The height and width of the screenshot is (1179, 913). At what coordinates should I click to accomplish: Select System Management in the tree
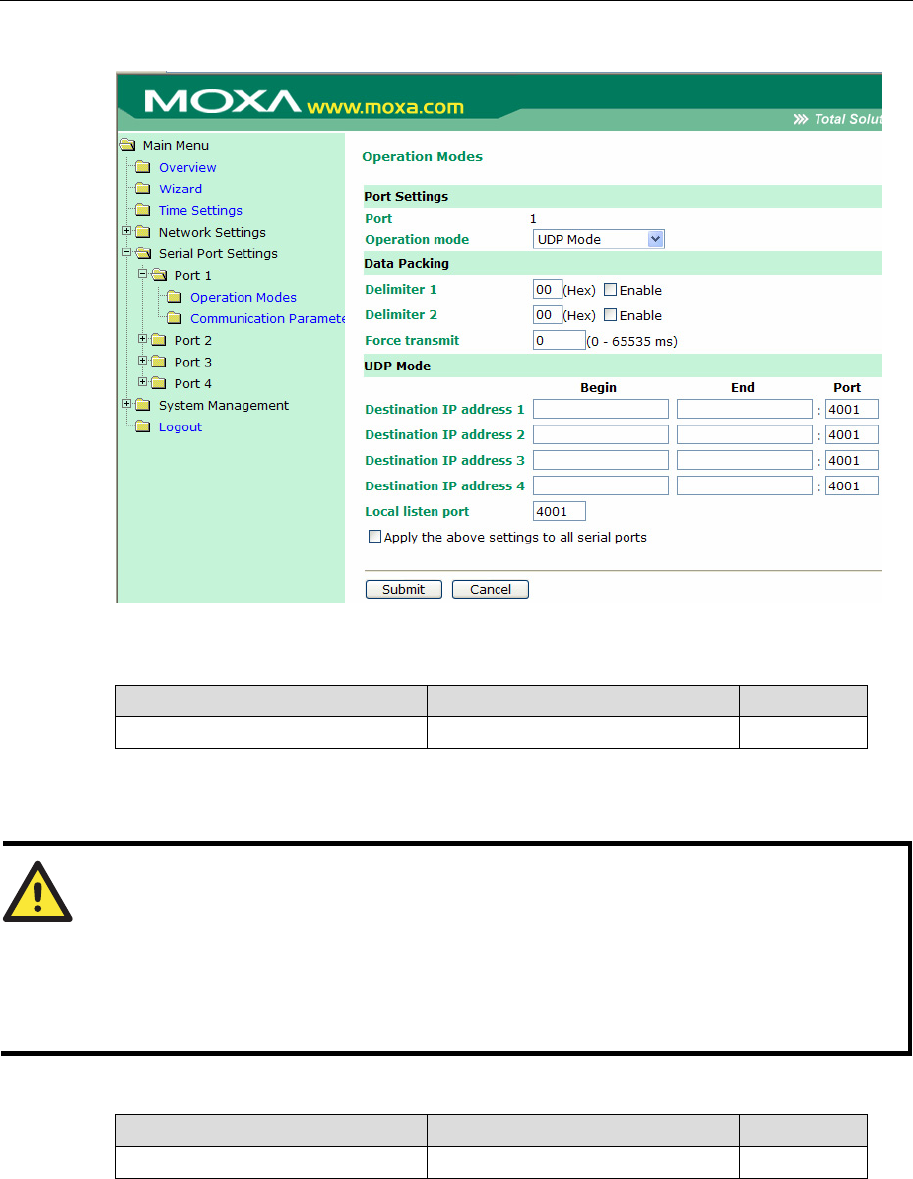223,405
